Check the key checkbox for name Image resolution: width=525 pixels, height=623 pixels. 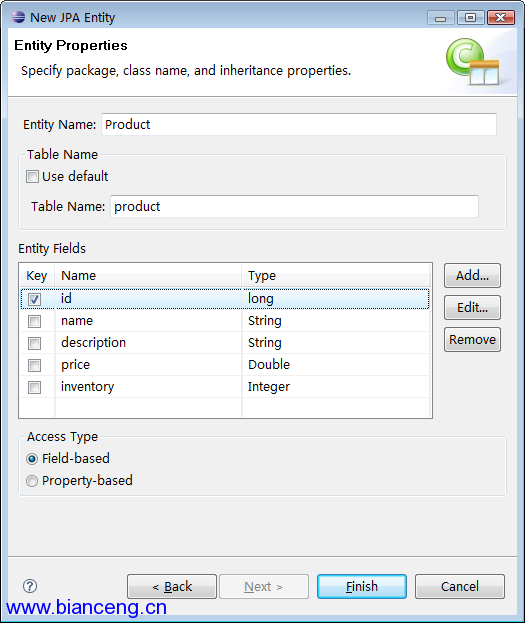coord(34,321)
